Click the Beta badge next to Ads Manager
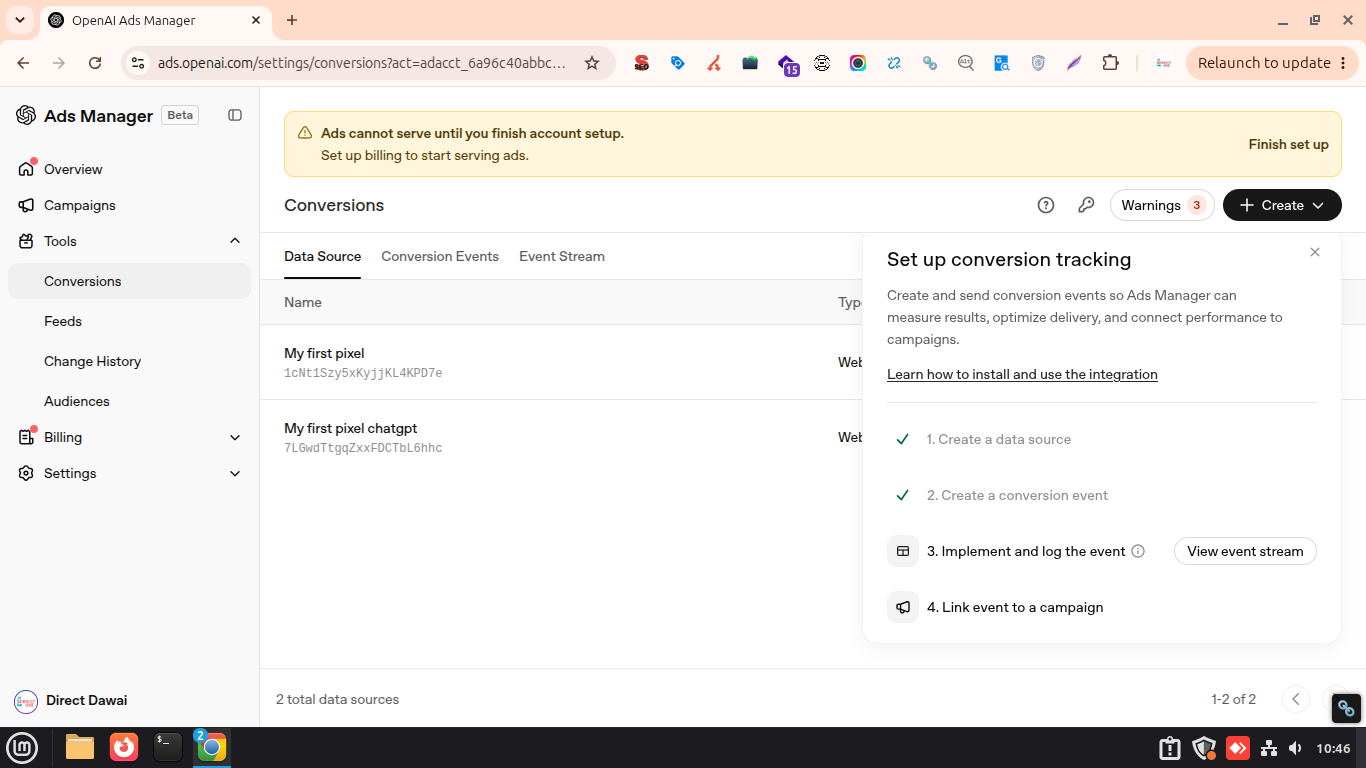 [180, 115]
